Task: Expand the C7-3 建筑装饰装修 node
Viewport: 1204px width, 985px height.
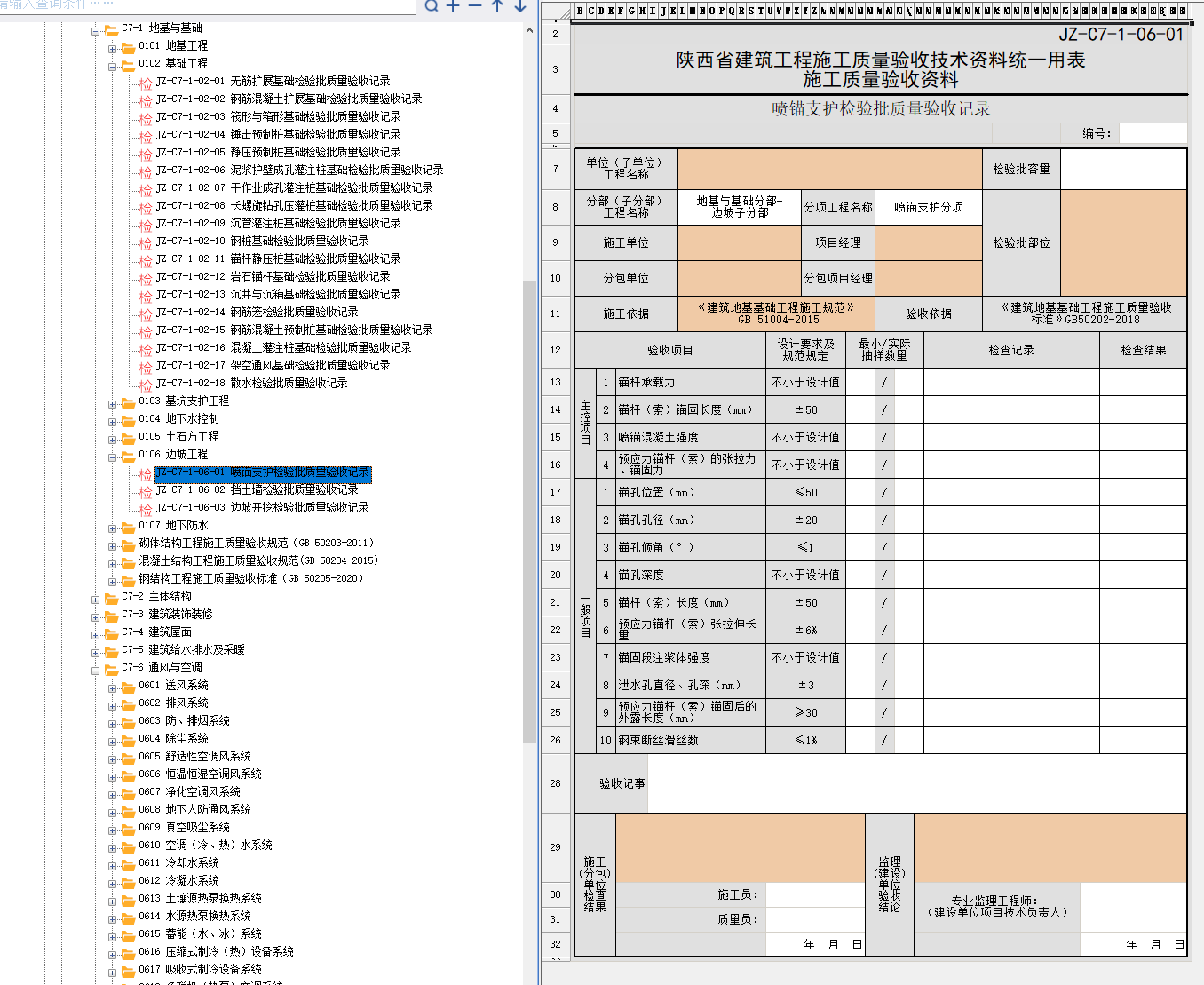Action: [96, 616]
